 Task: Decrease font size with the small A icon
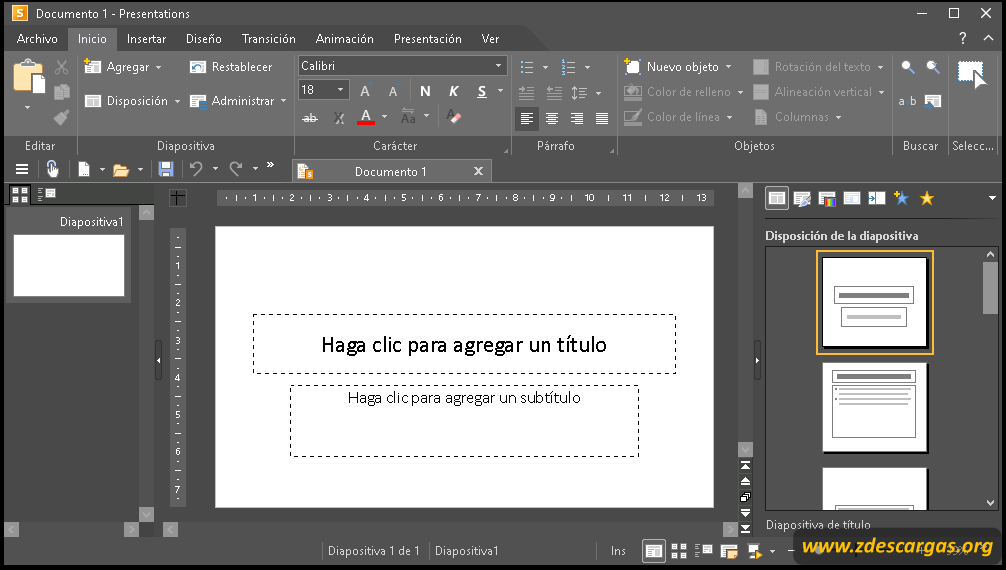point(393,92)
